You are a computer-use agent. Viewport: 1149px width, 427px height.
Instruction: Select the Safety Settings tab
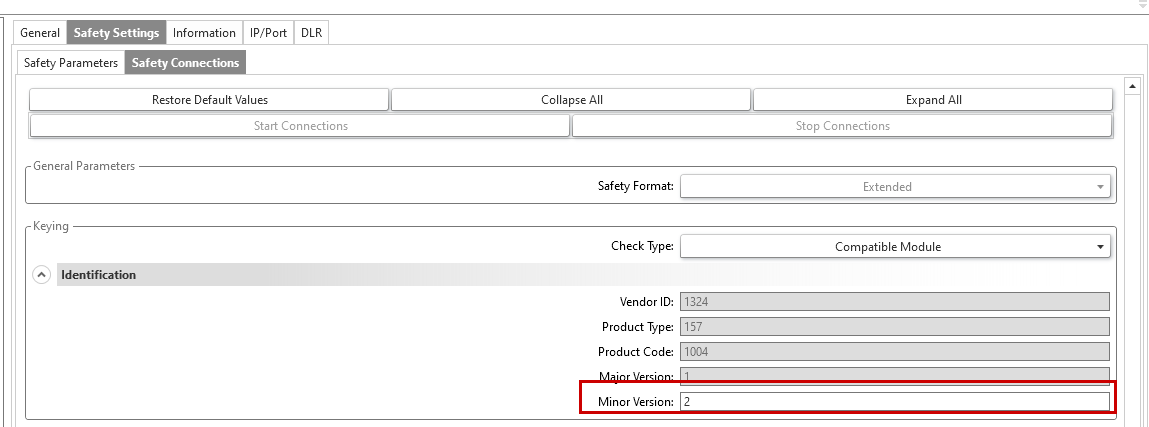[x=116, y=33]
